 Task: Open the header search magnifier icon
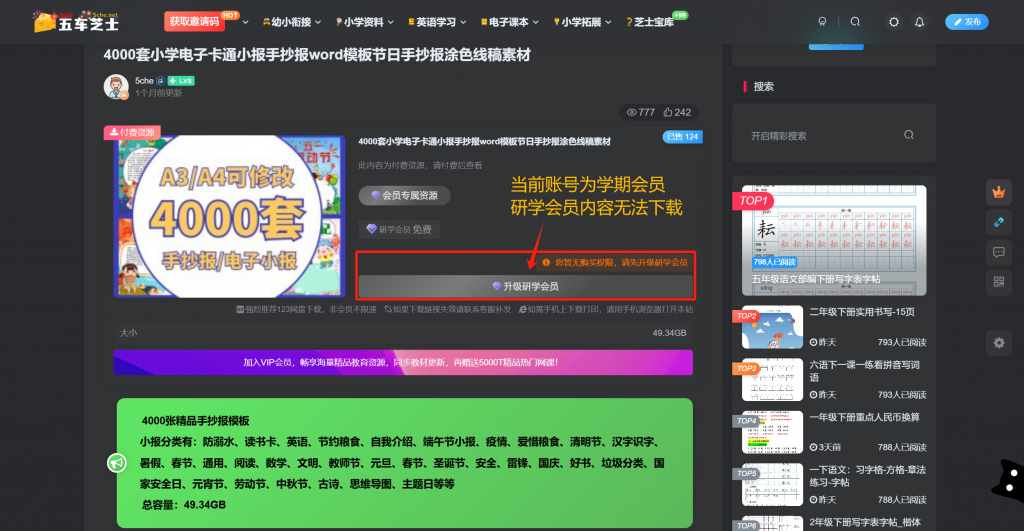(855, 22)
